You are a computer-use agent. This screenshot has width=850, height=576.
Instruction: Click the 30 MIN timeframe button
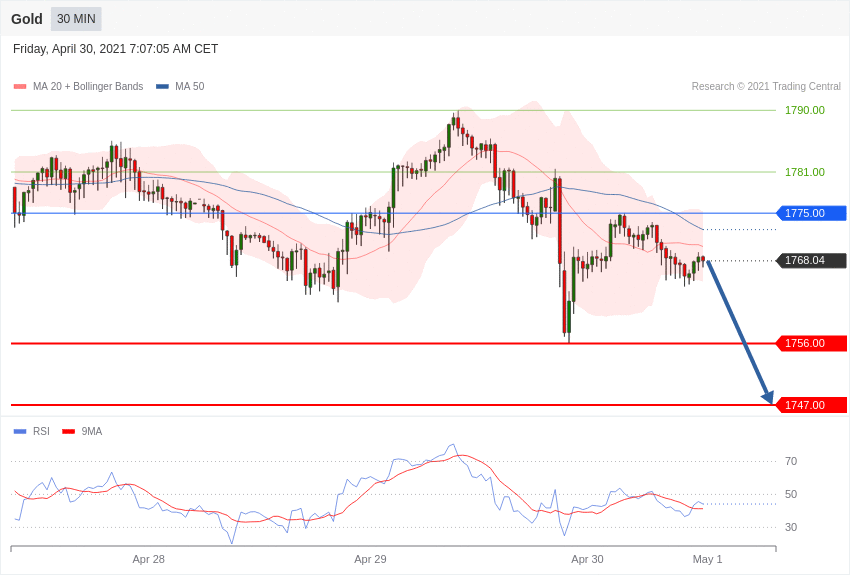coord(76,19)
